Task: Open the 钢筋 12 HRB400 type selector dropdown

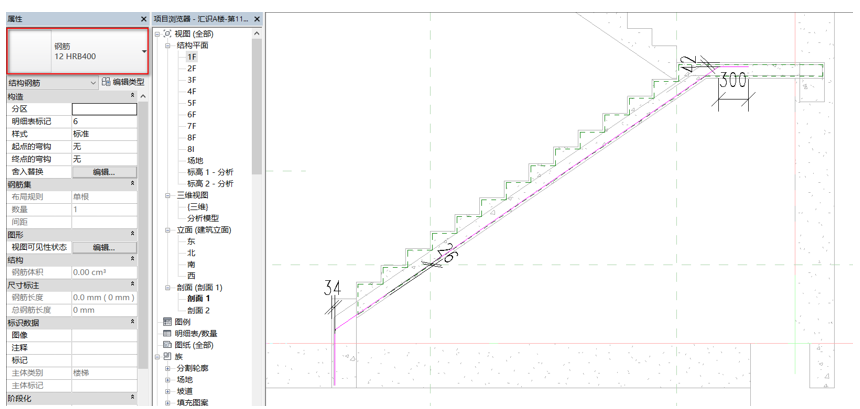Action: (144, 51)
